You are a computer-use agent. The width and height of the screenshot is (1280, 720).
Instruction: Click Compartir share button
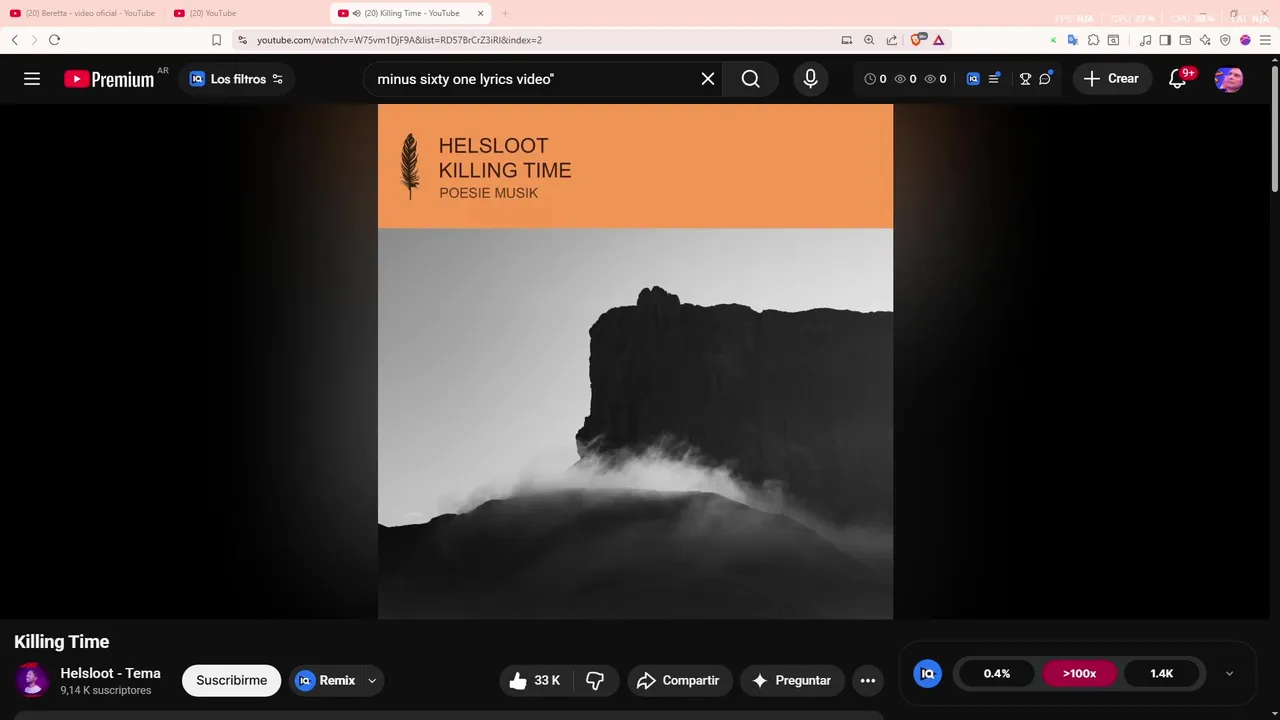pos(680,680)
